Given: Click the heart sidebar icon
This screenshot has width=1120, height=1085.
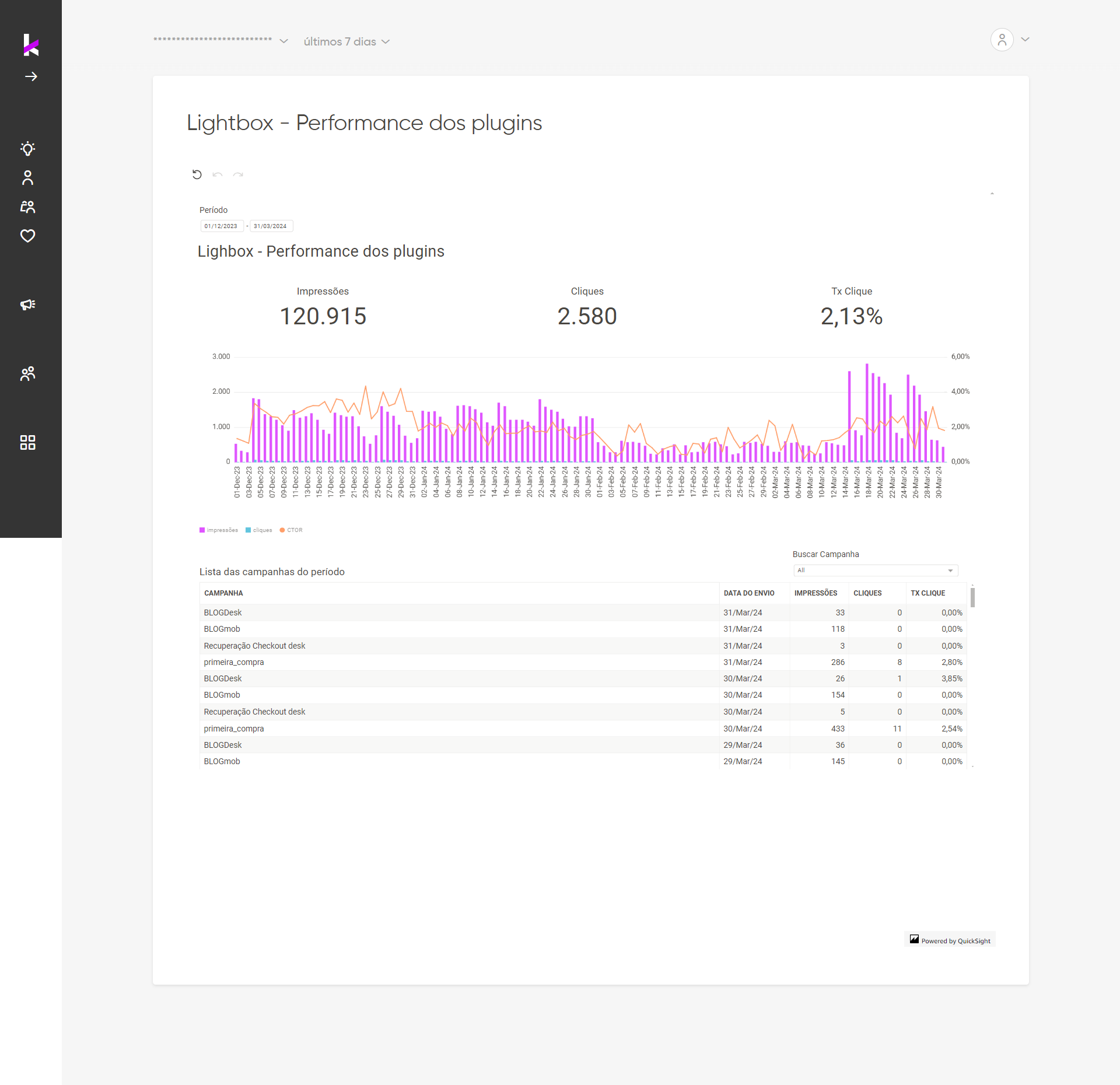Looking at the screenshot, I should tap(27, 236).
